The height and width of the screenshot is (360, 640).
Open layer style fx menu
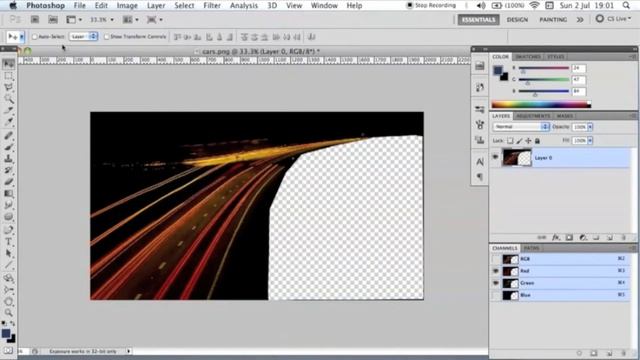556,237
